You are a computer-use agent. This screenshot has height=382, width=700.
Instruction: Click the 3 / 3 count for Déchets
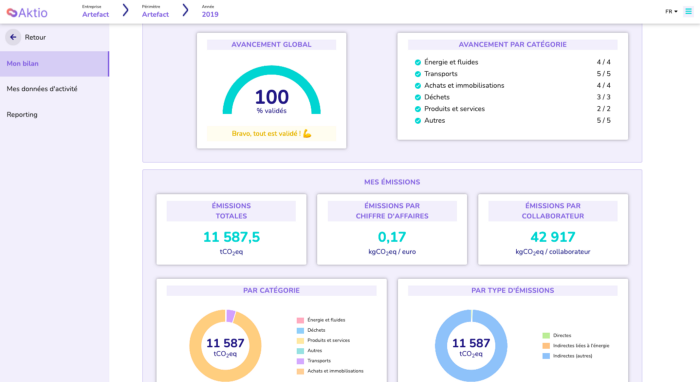pos(604,97)
